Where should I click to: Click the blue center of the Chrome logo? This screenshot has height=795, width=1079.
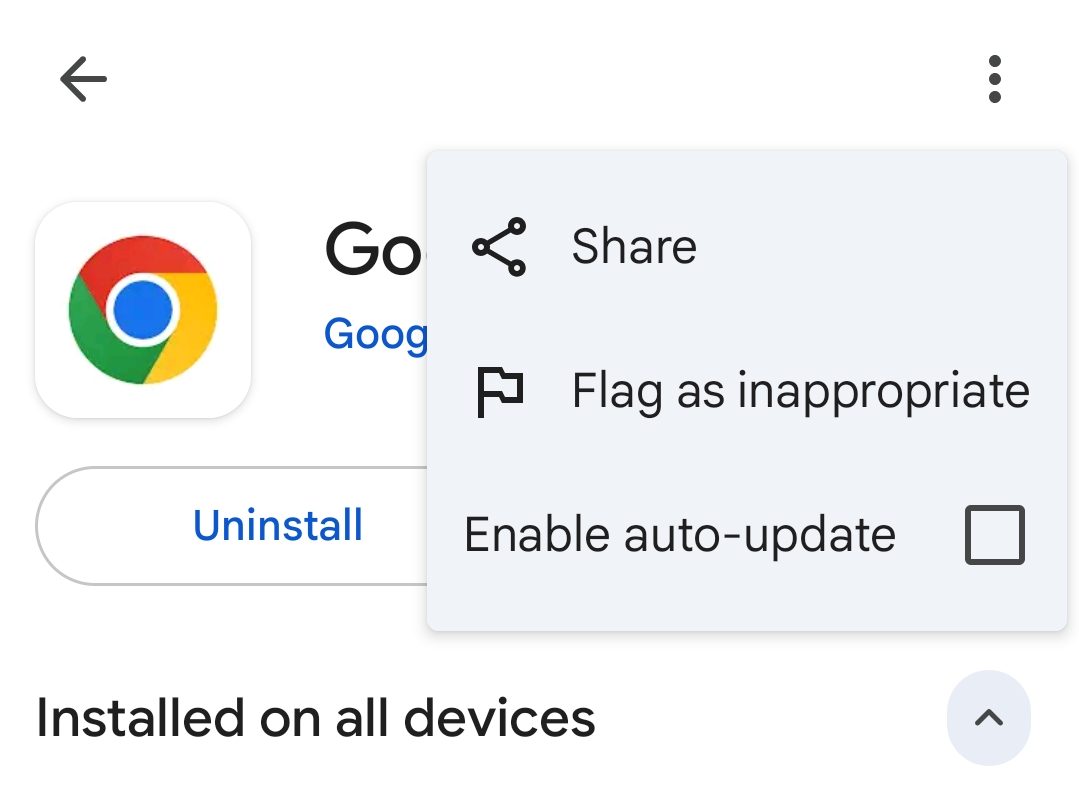[x=143, y=310]
